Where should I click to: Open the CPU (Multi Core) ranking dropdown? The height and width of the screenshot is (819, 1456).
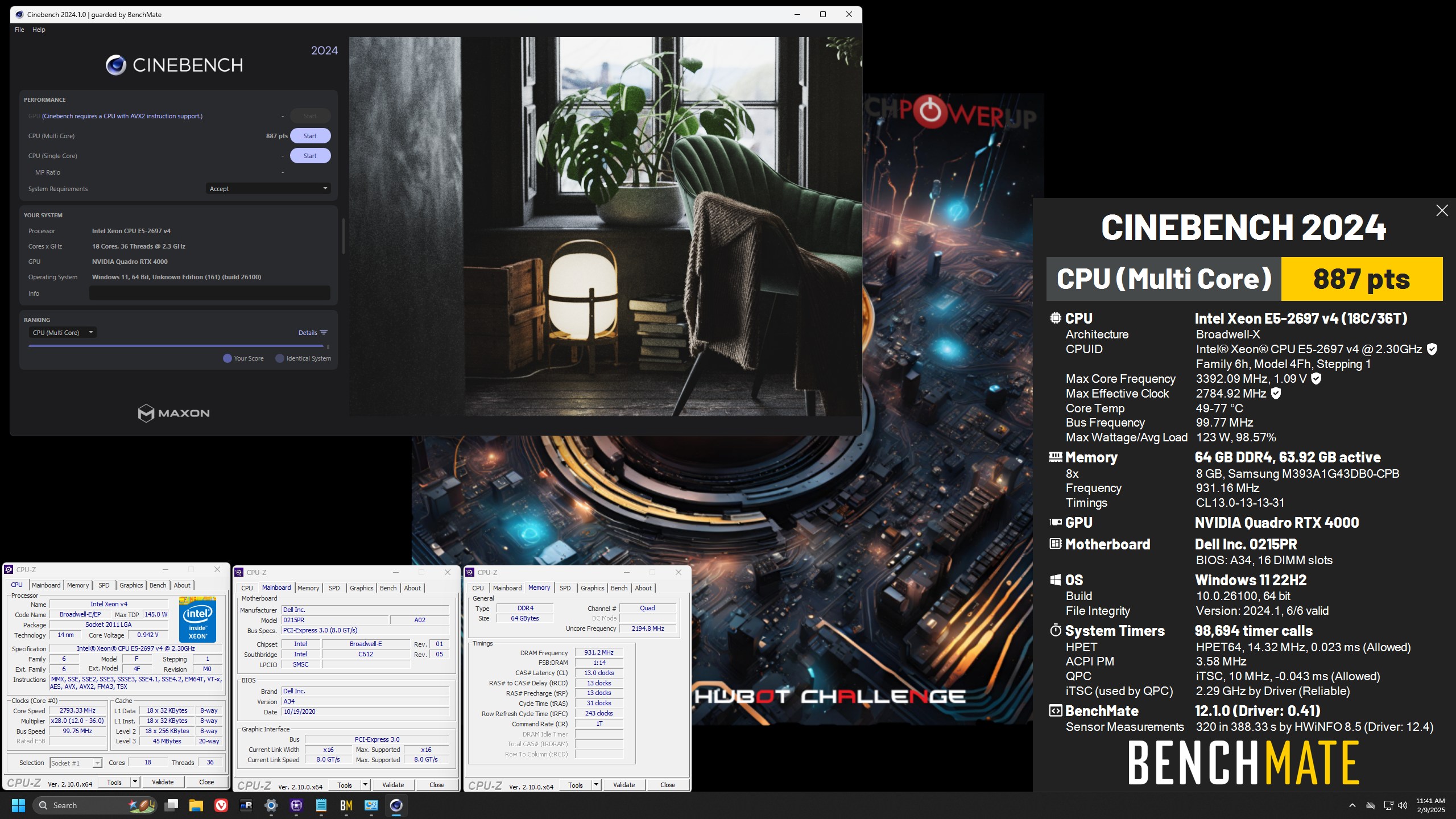click(63, 333)
